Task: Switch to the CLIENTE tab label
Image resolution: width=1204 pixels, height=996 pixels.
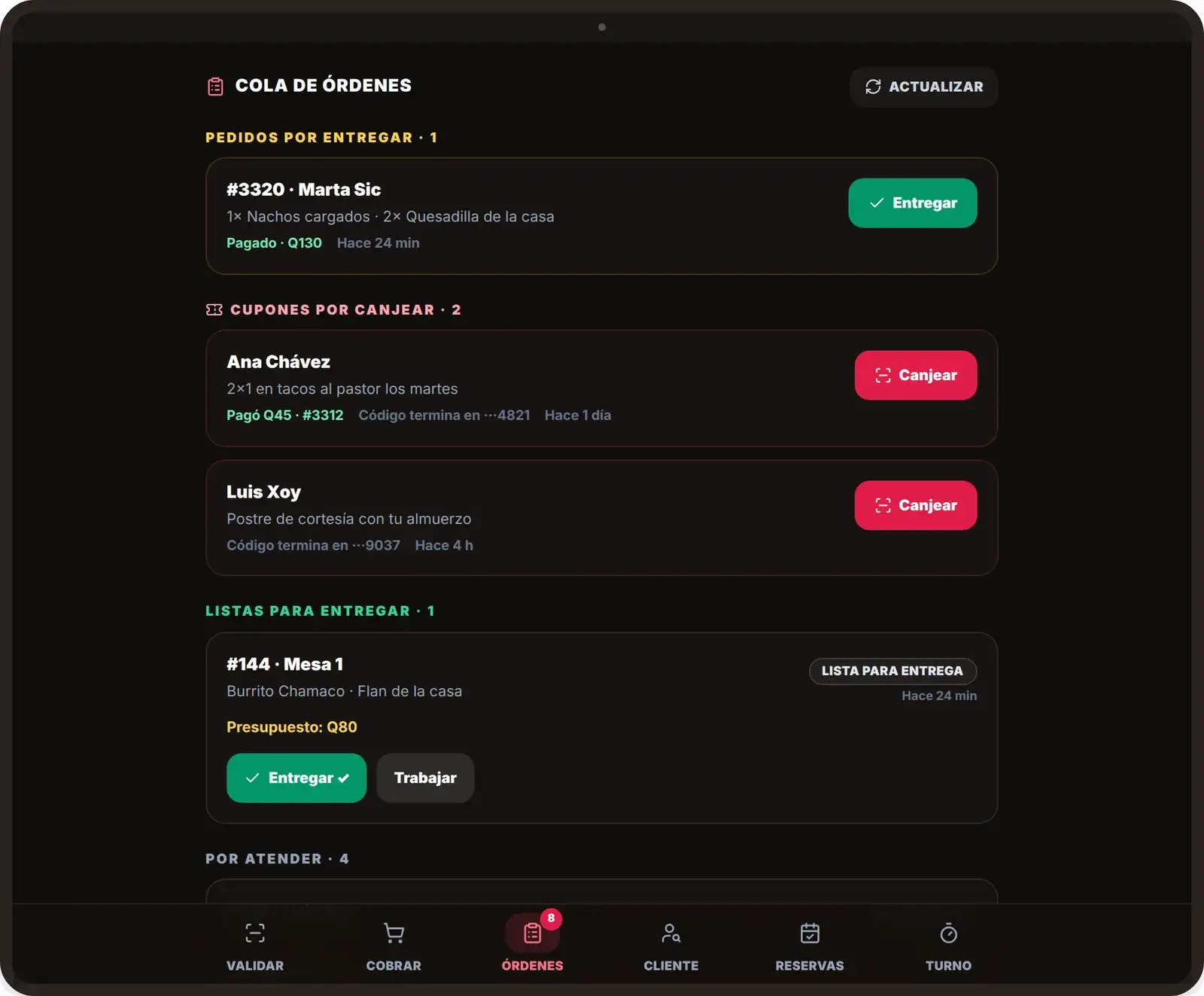Action: tap(671, 965)
